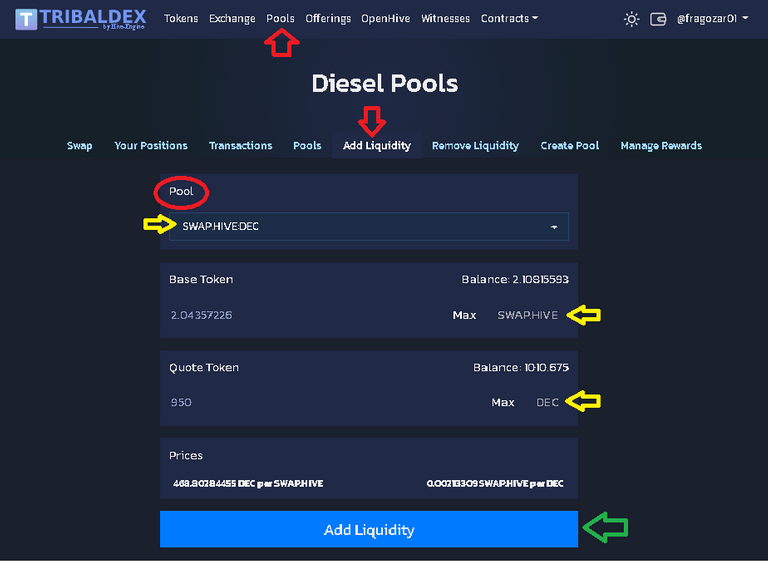The width and height of the screenshot is (768, 562).
Task: Go to the Exchange page
Action: (x=232, y=19)
